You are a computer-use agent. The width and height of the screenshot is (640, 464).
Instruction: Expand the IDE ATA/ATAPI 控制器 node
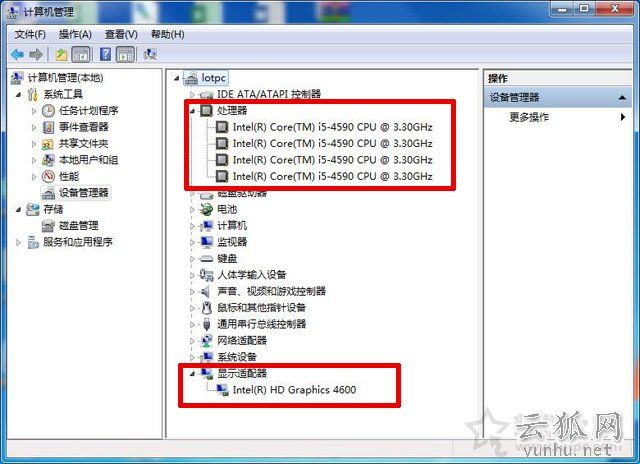point(192,95)
